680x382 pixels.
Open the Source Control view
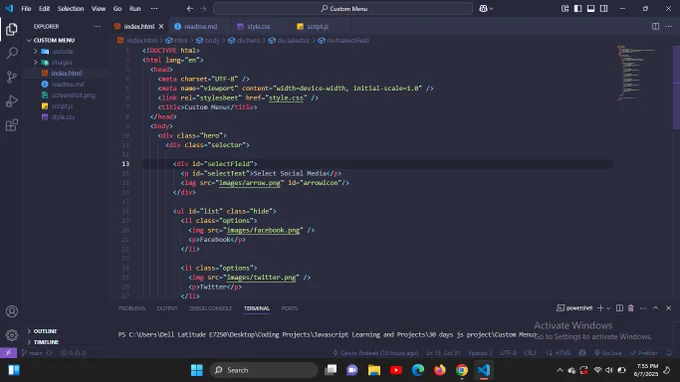click(12, 77)
